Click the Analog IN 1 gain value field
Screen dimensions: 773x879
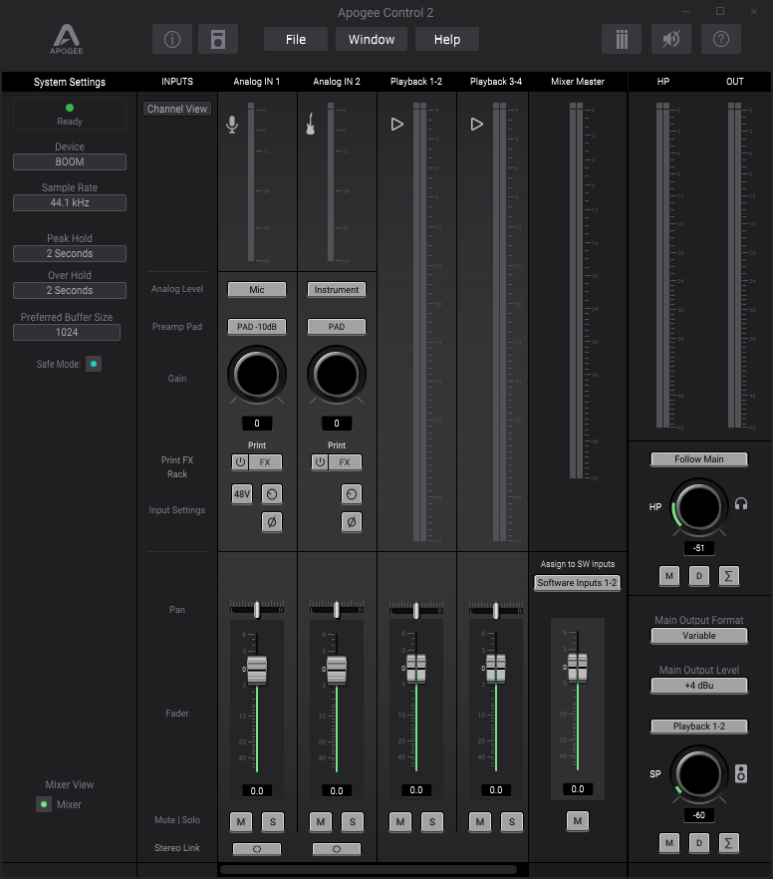point(257,423)
